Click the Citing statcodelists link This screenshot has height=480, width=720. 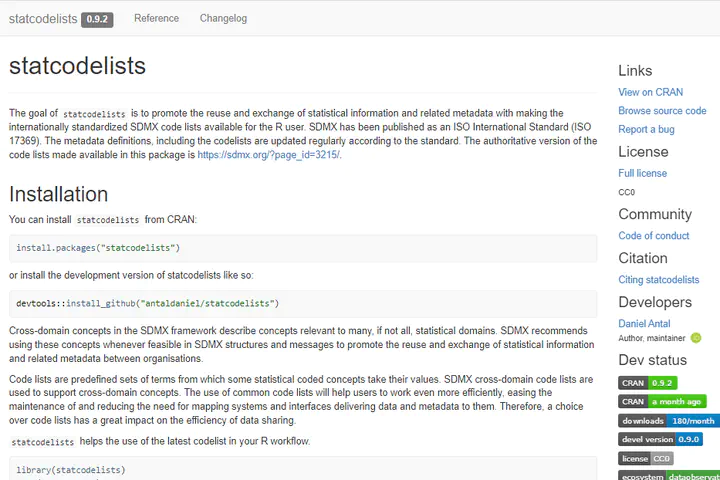click(x=658, y=280)
